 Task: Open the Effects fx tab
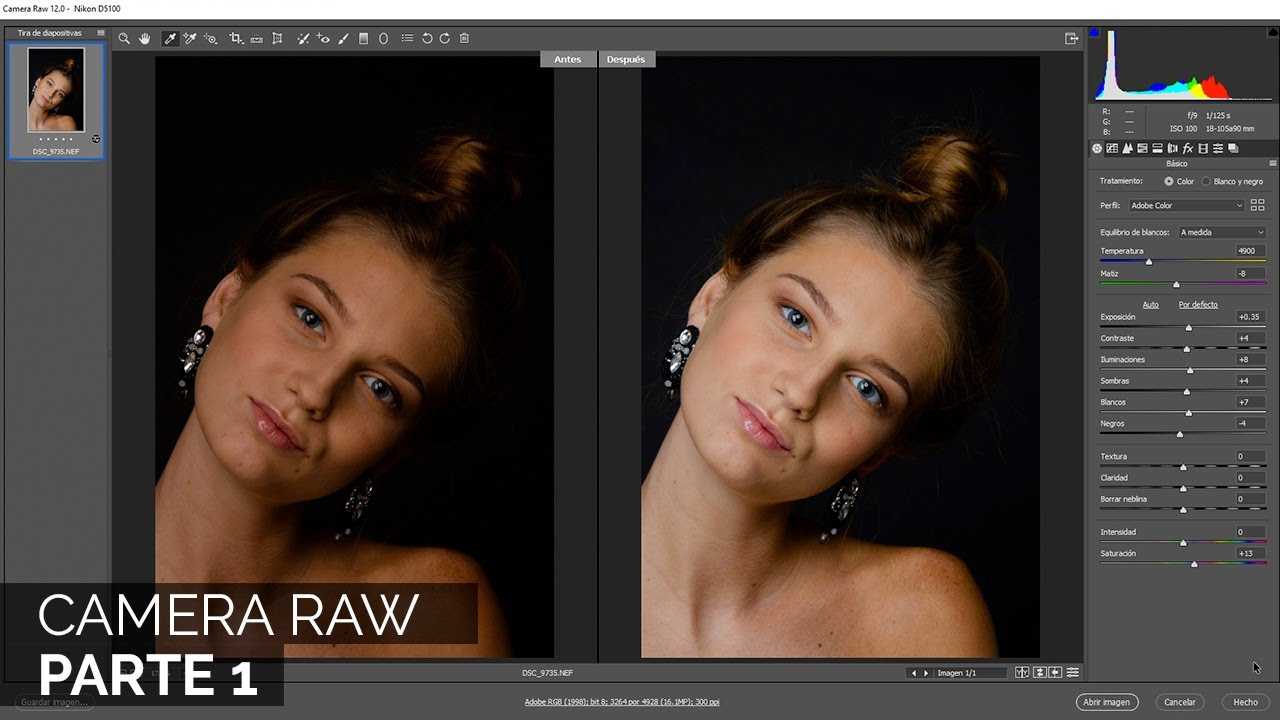(1187, 148)
